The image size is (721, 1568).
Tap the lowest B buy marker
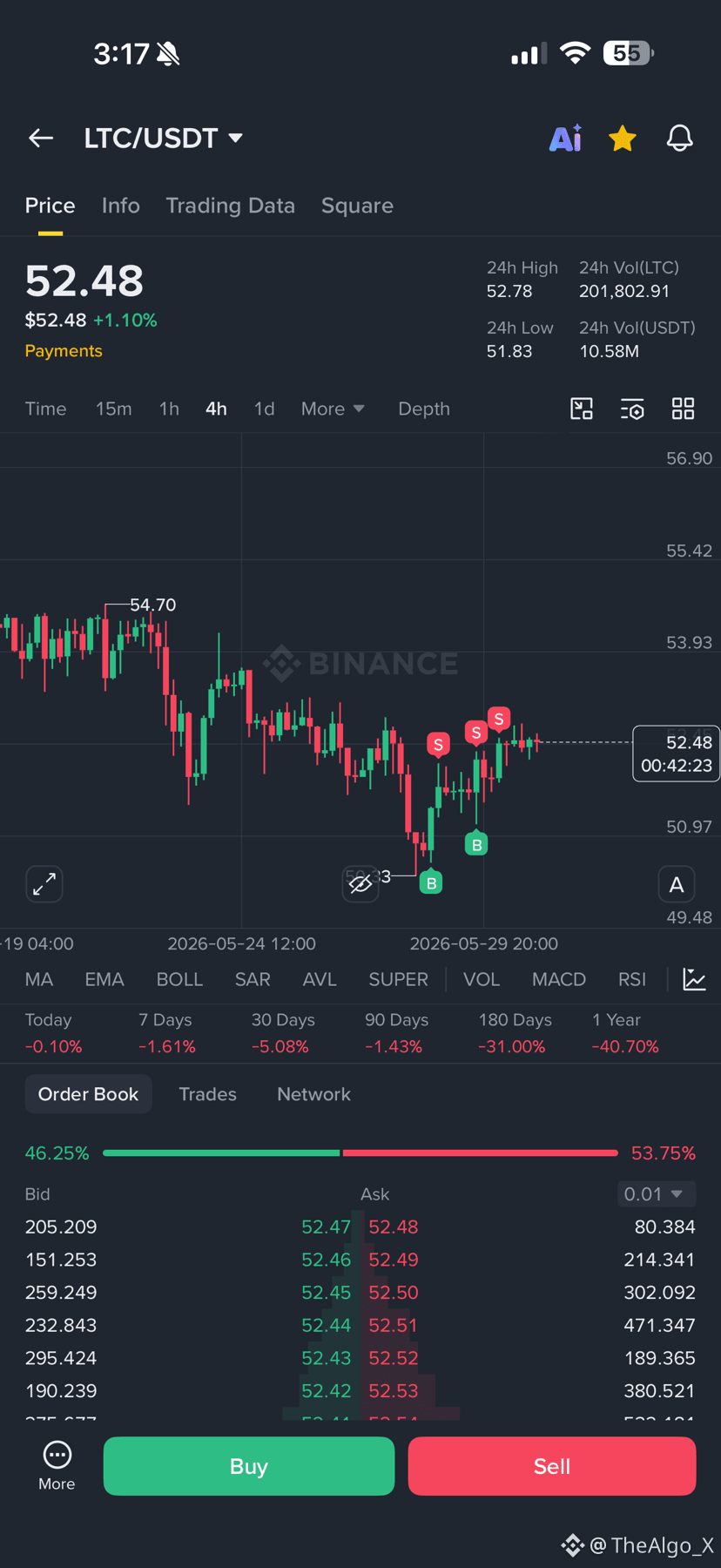(x=431, y=882)
